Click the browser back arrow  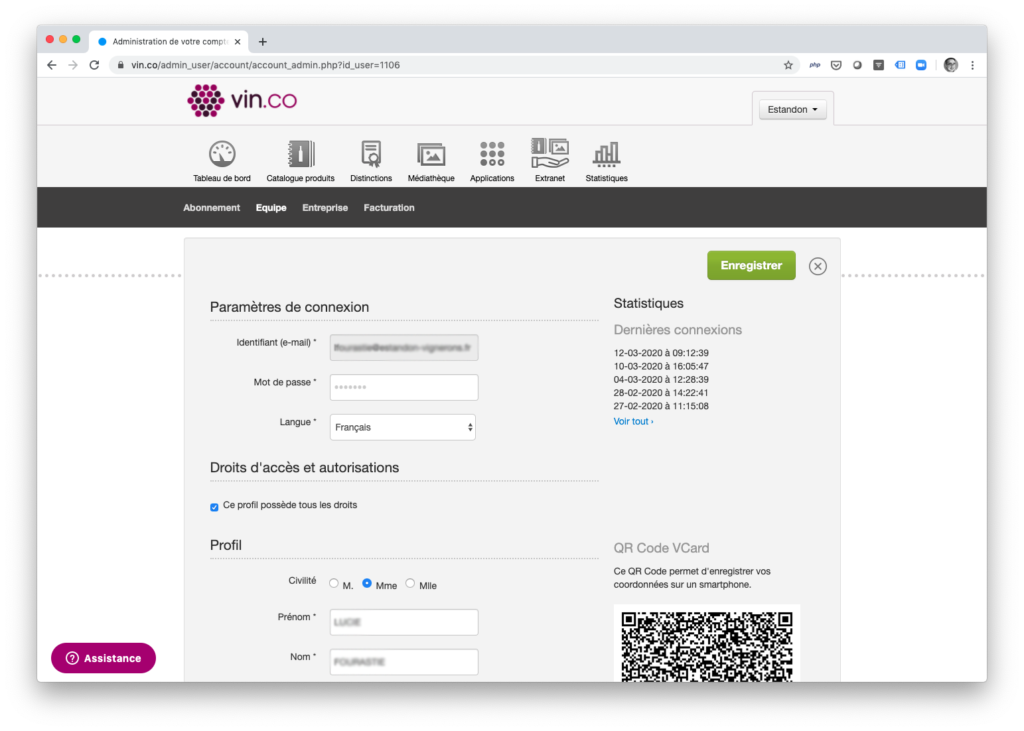tap(52, 65)
